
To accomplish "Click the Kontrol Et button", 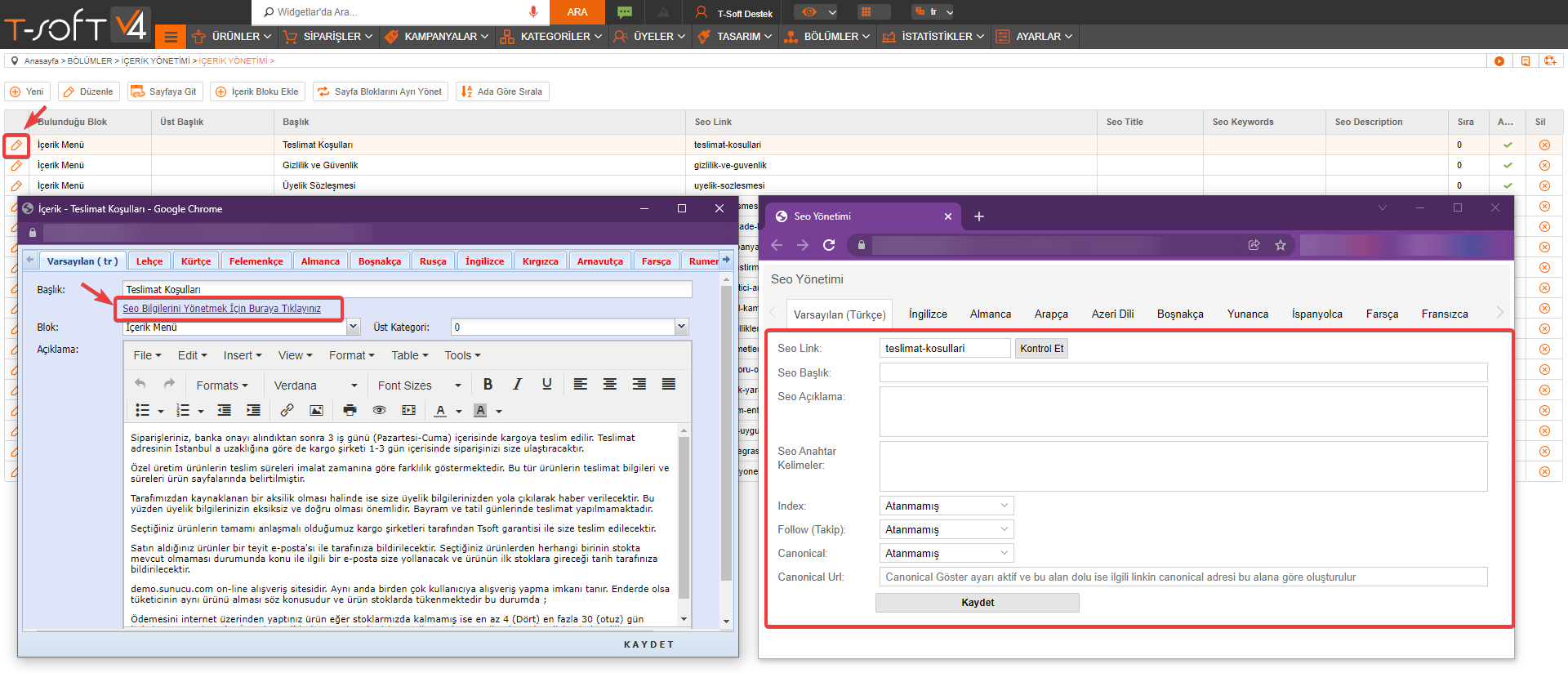I will click(1041, 348).
